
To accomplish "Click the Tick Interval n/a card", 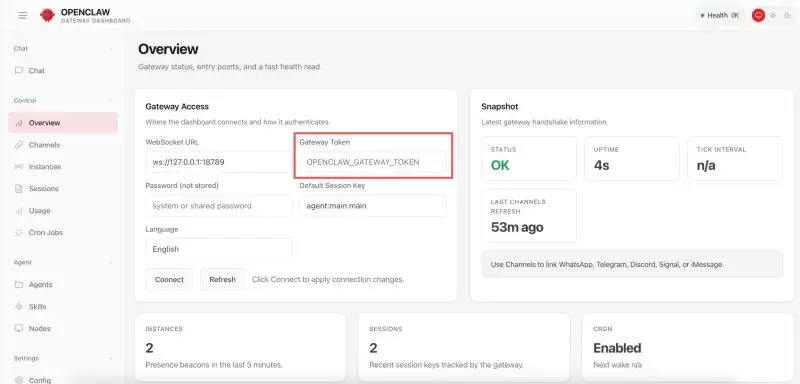I will pos(735,159).
